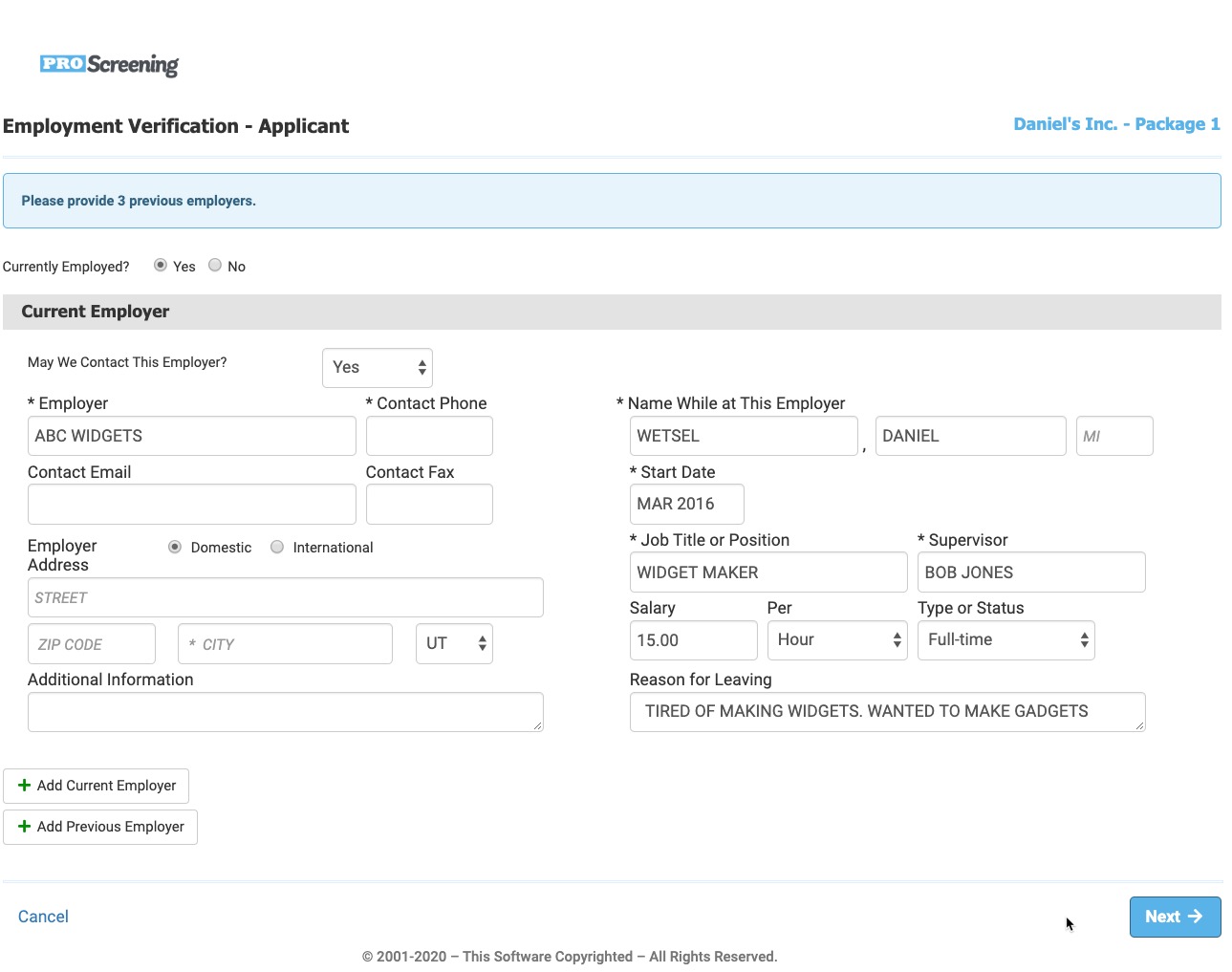
Task: Open May We Contact This Employer dropdown
Action: click(378, 368)
